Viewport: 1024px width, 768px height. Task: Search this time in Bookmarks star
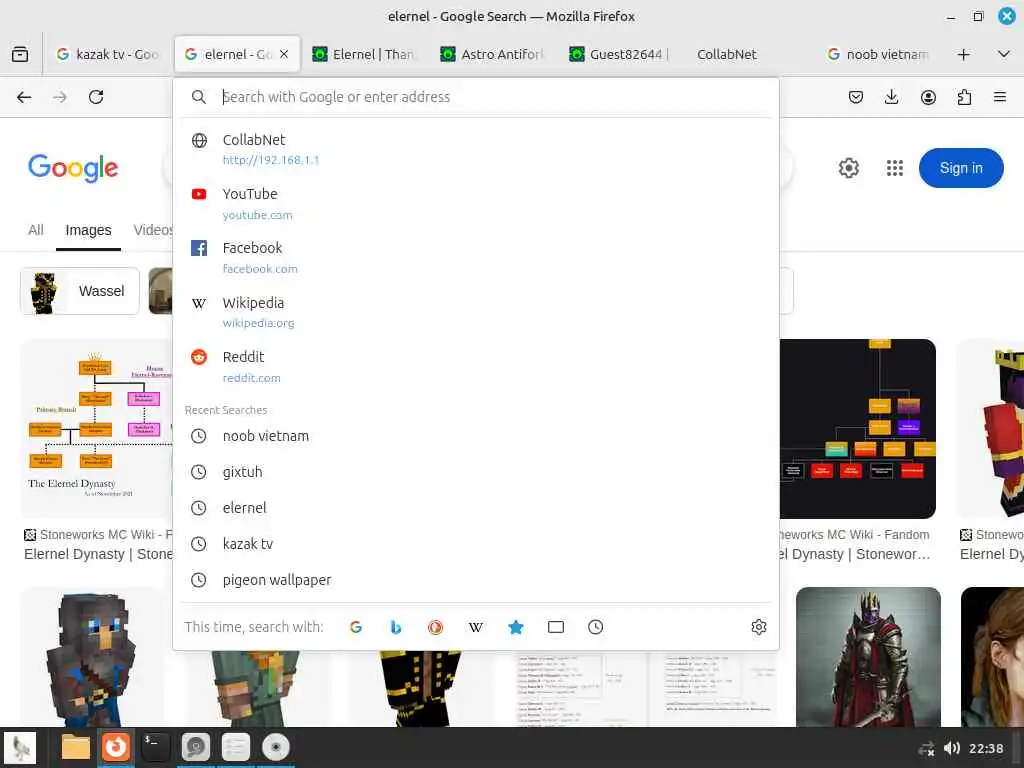coord(516,627)
